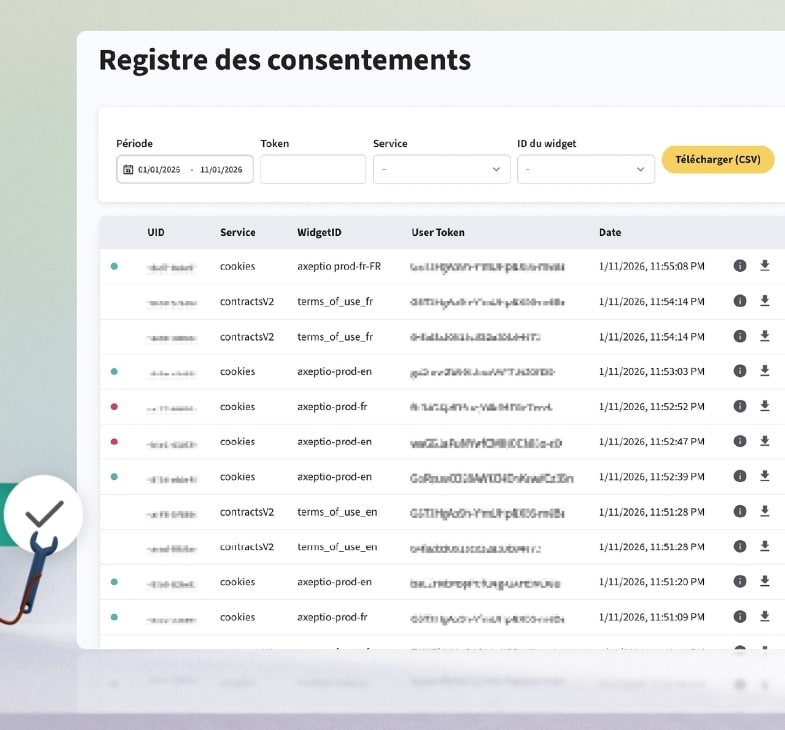Click the date 1/11/2026, 11:52:47 PM
This screenshot has height=730, width=785.
651,442
